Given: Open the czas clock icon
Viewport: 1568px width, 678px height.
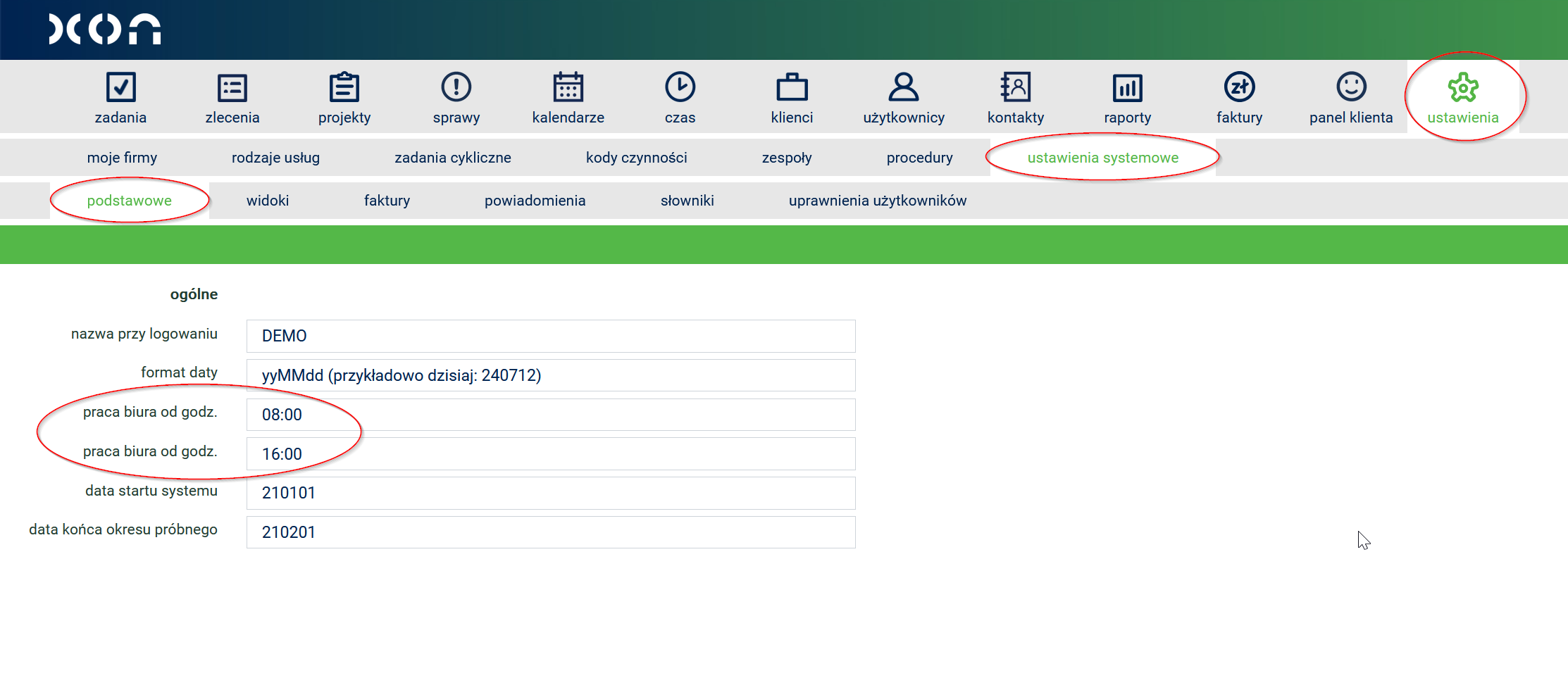Looking at the screenshot, I should click(x=680, y=87).
